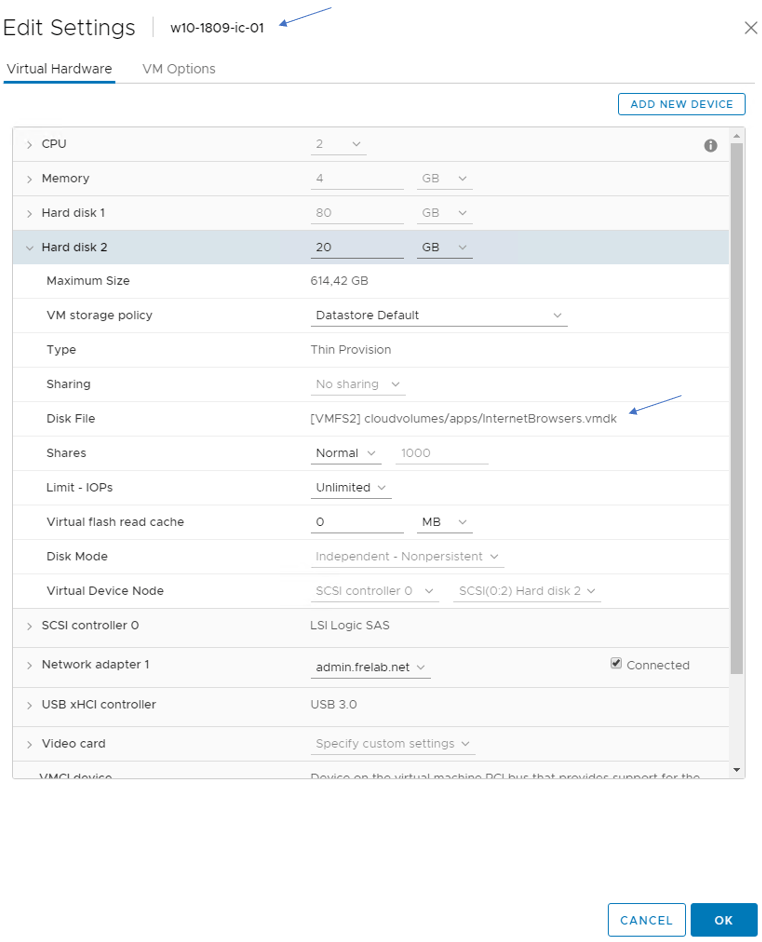Switch to the VM Options tab
This screenshot has height=942, width=762.
(x=178, y=68)
